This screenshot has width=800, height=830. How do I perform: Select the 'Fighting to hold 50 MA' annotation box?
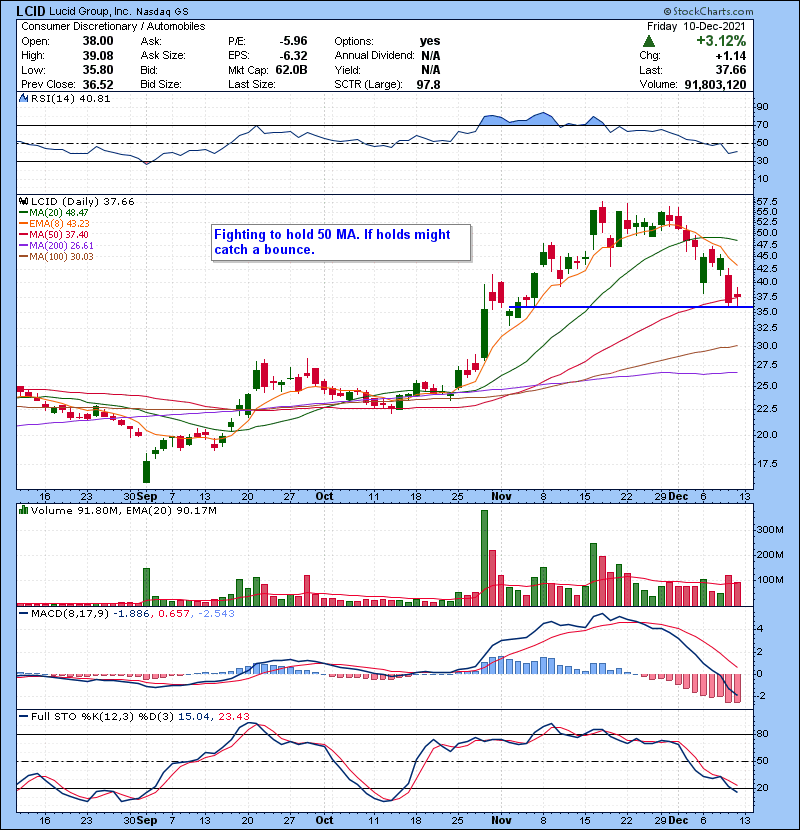[341, 242]
